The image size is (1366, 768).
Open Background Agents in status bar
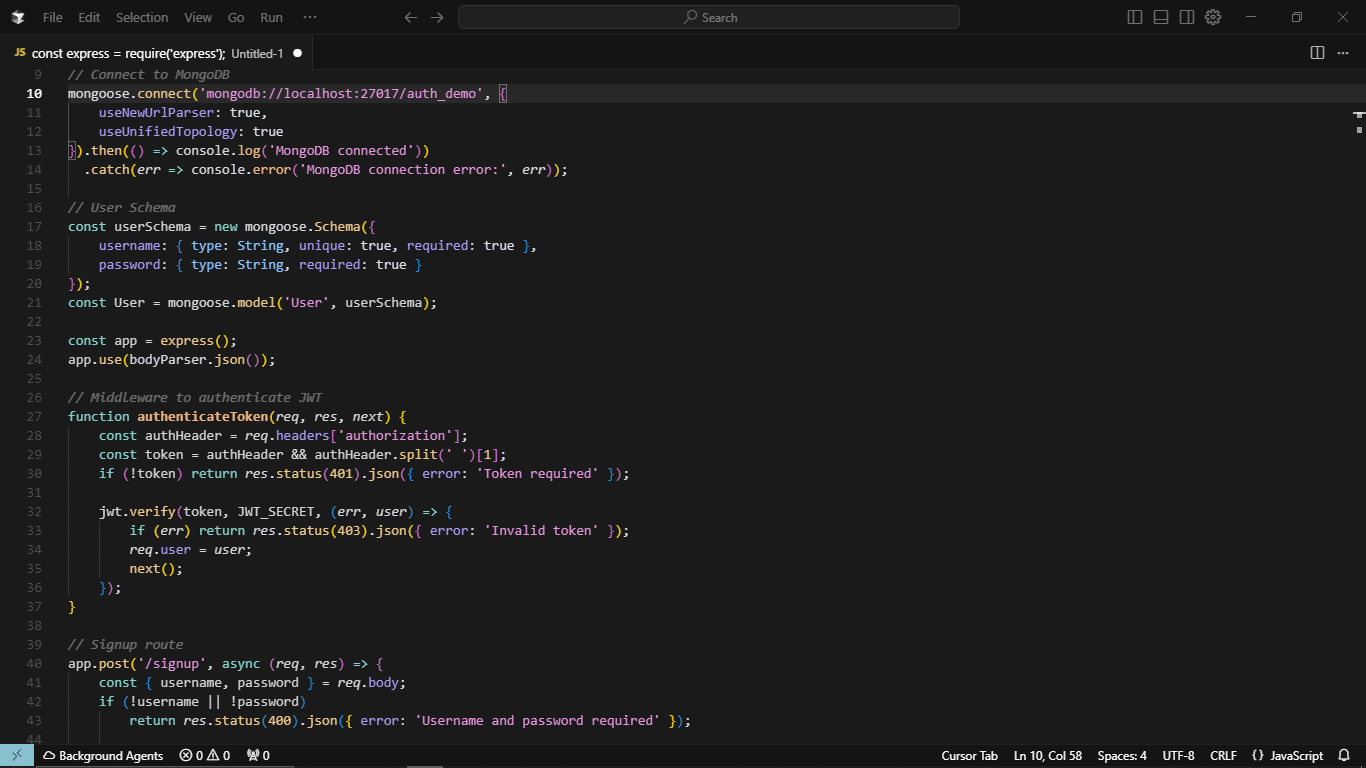click(102, 756)
